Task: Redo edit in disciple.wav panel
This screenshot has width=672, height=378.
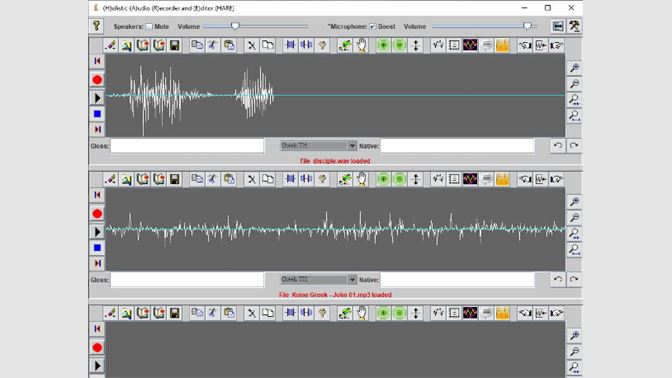Action: point(574,146)
